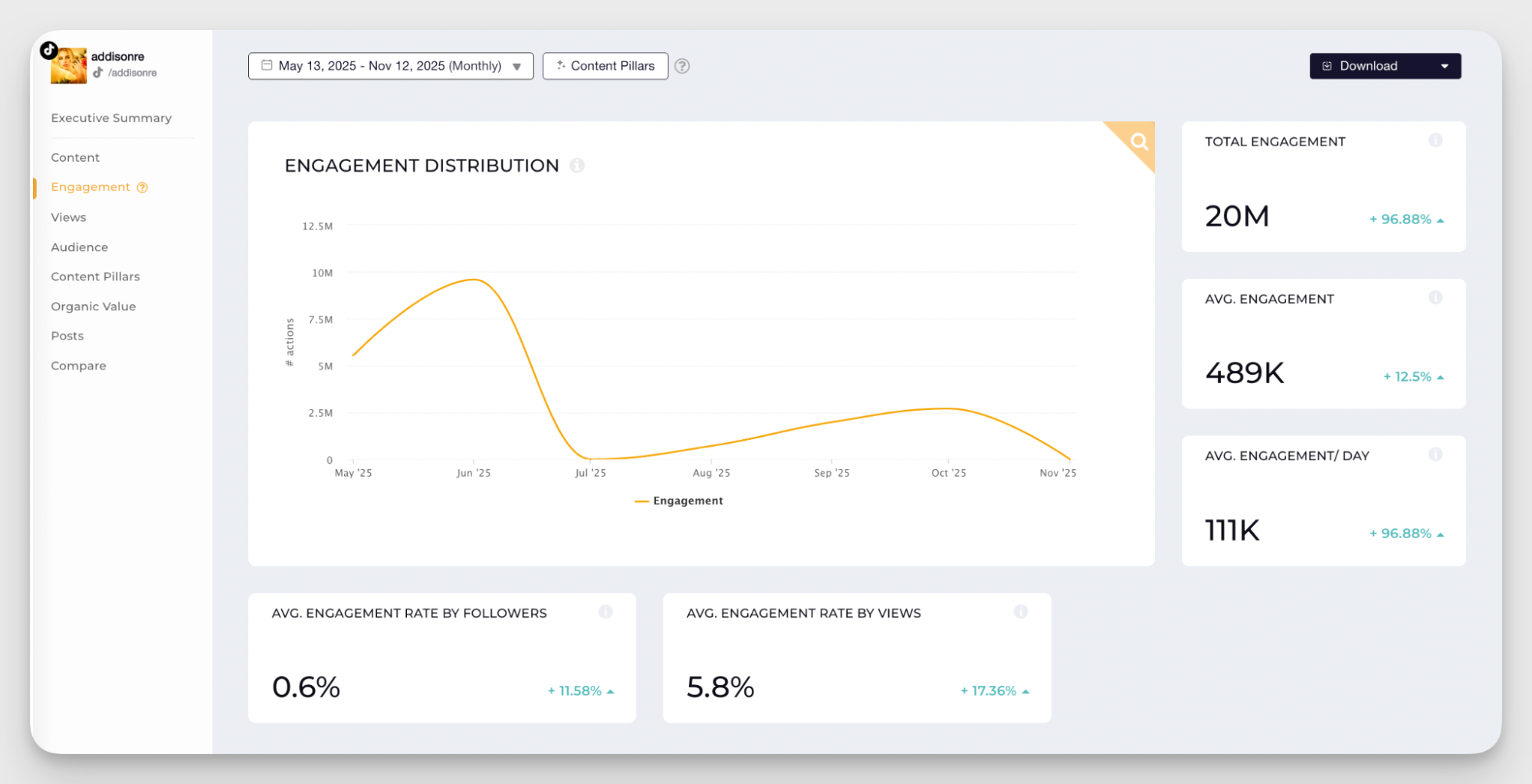Open the info icon on Engagement Rate by Views card

[1021, 612]
